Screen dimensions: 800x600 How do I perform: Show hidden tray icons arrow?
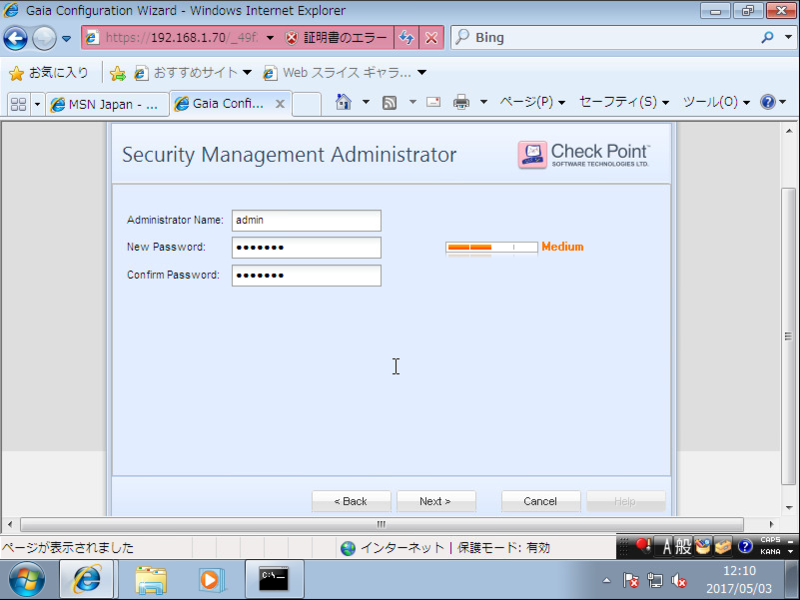click(606, 580)
